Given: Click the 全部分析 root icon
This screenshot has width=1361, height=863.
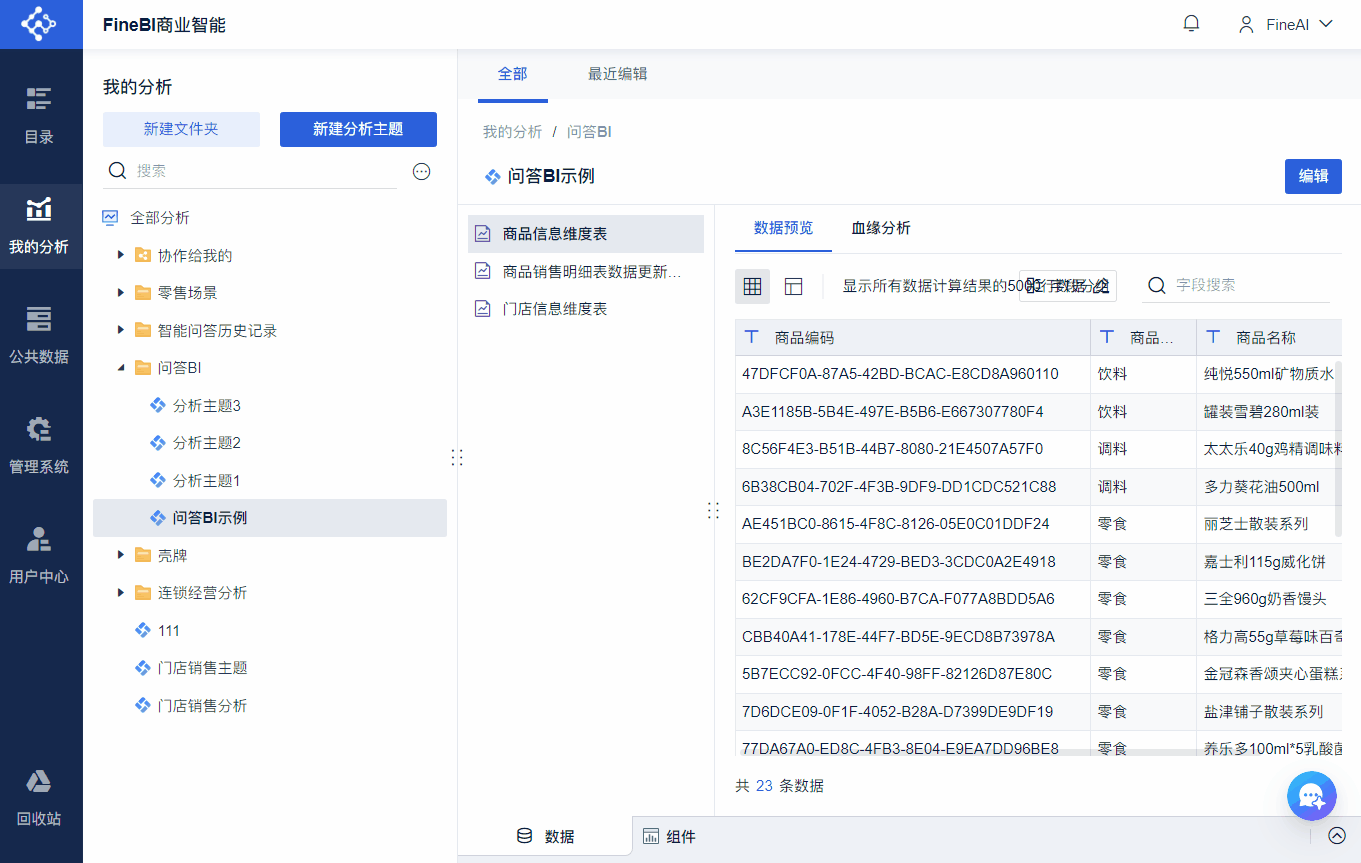Looking at the screenshot, I should point(111,218).
